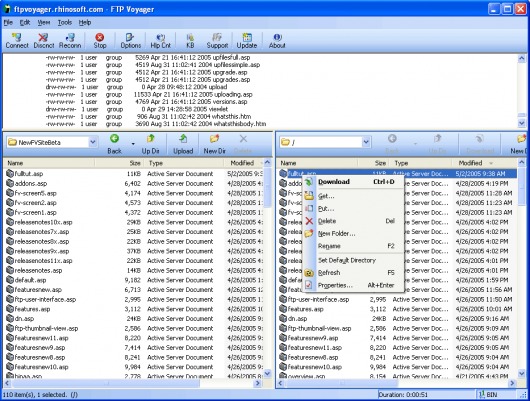Click the New Dir icon in local pane
Screen dimensions: 530x401
tap(214, 144)
